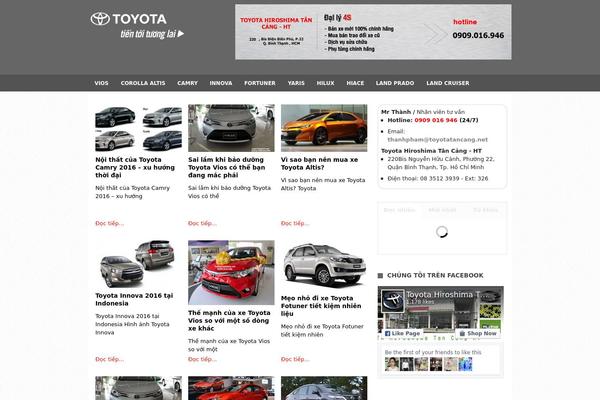Open the Toyota Innova 2016 thumbnail
Screen dimensions: 600x400
coord(139,264)
